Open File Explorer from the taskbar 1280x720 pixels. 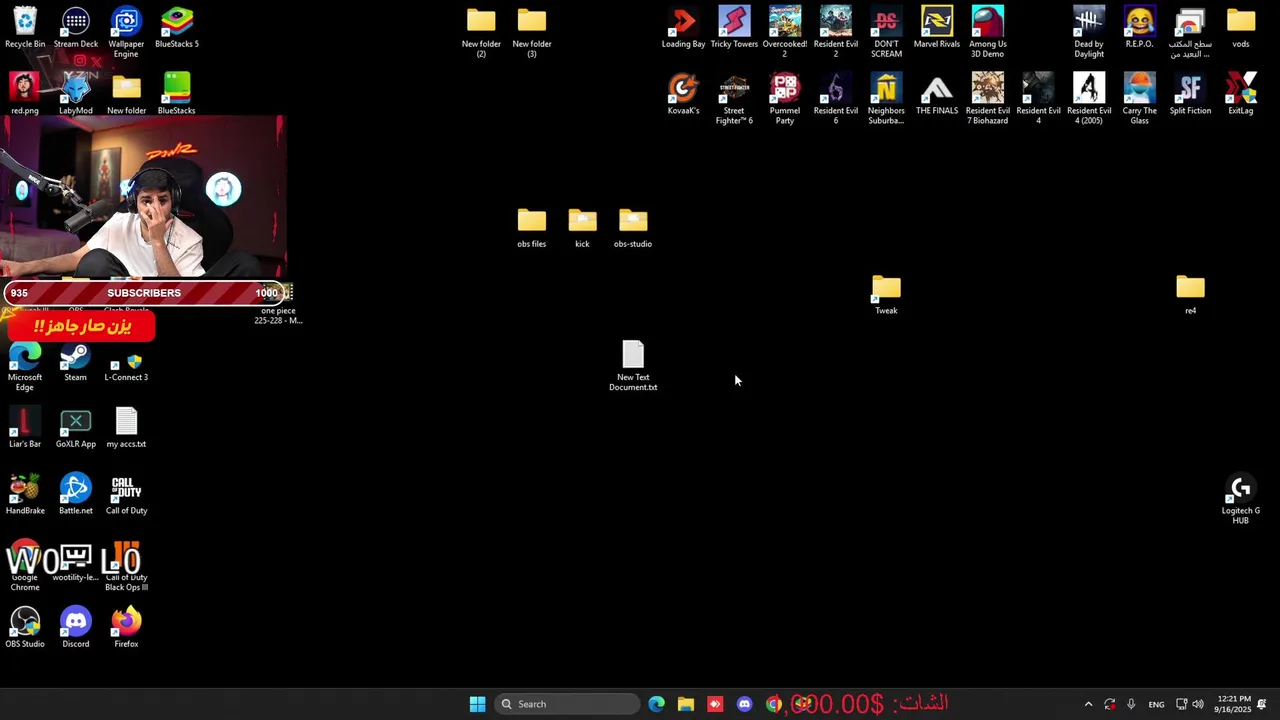[686, 704]
